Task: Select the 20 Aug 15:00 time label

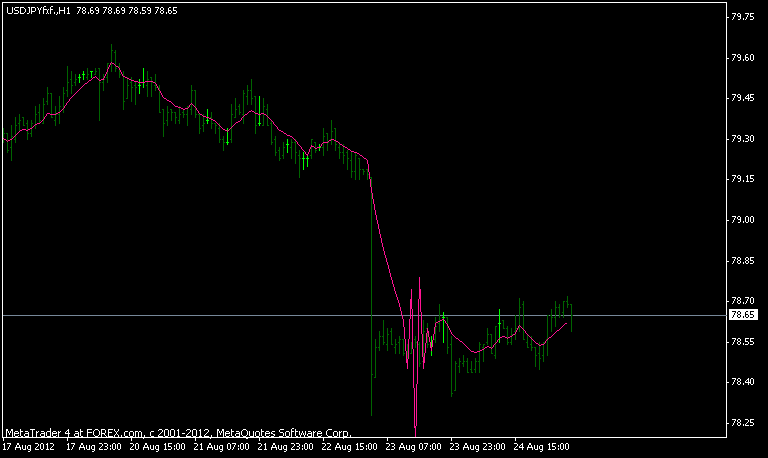Action: pos(158,448)
